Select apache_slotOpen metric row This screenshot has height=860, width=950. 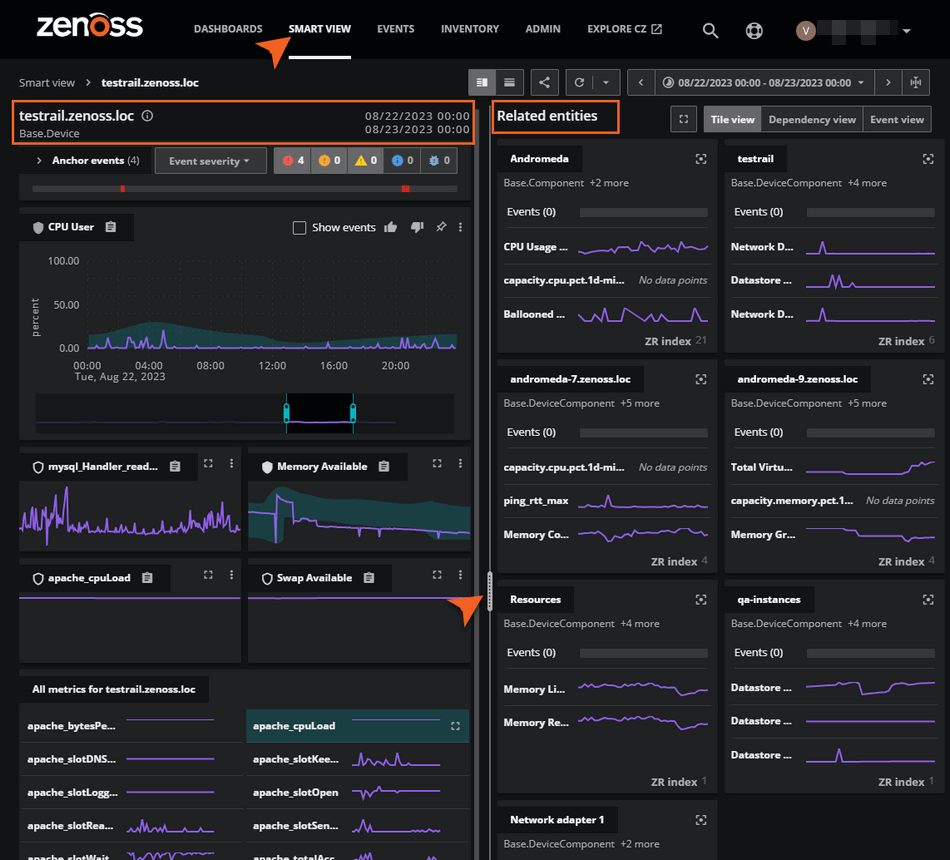click(x=357, y=793)
